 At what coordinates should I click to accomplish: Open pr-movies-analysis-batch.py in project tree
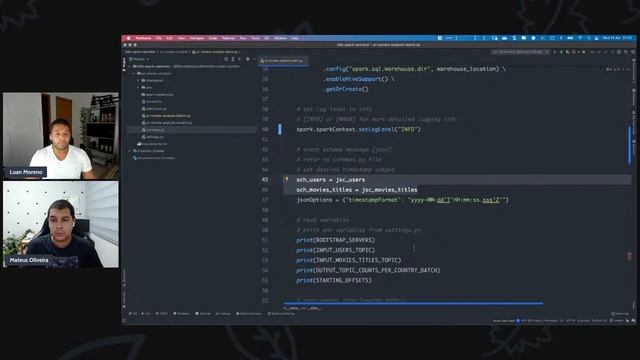tap(166, 116)
